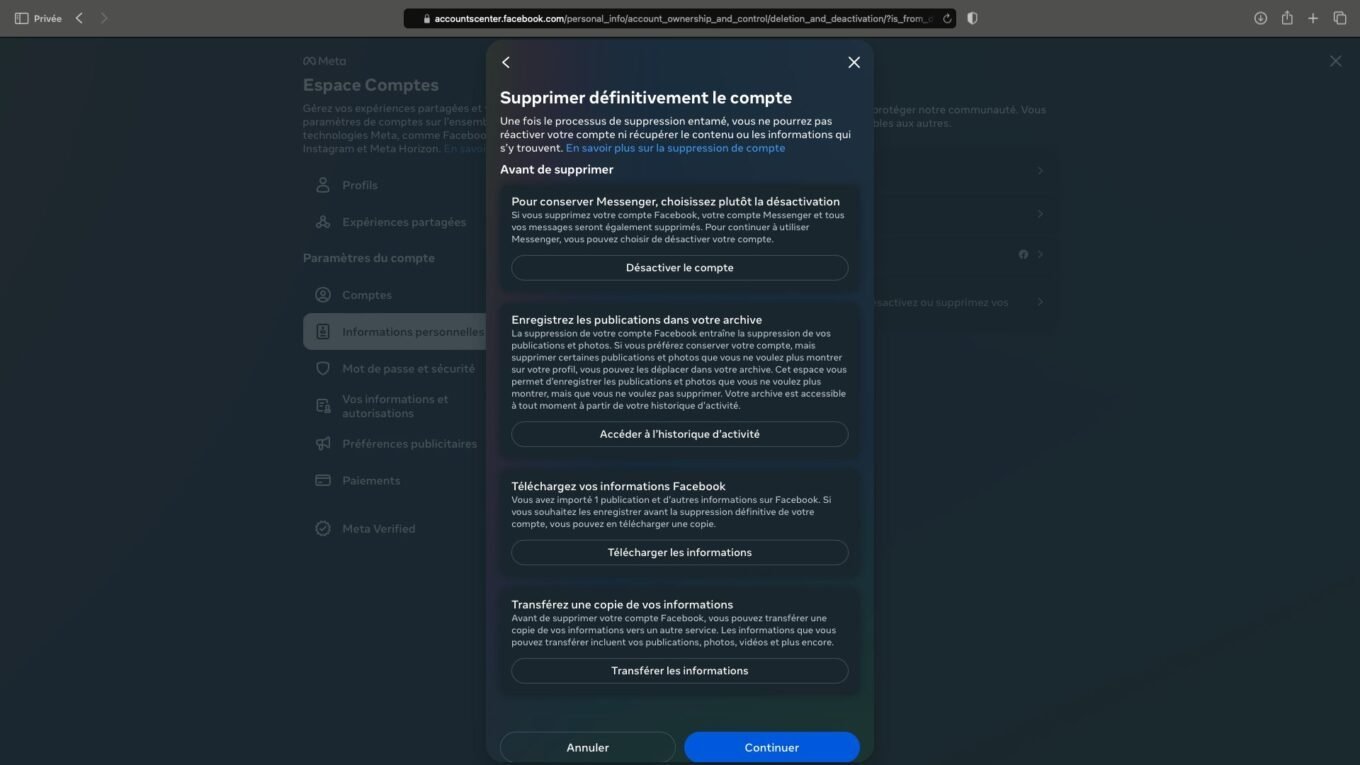1360x765 pixels.
Task: Open Mot de passe et sécurité
Action: [395, 369]
